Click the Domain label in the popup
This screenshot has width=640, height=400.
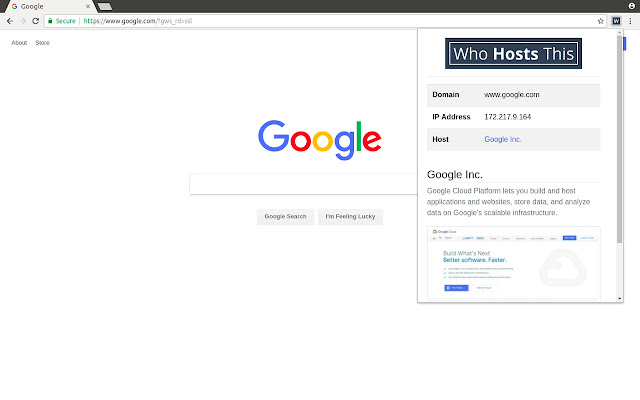(446, 95)
